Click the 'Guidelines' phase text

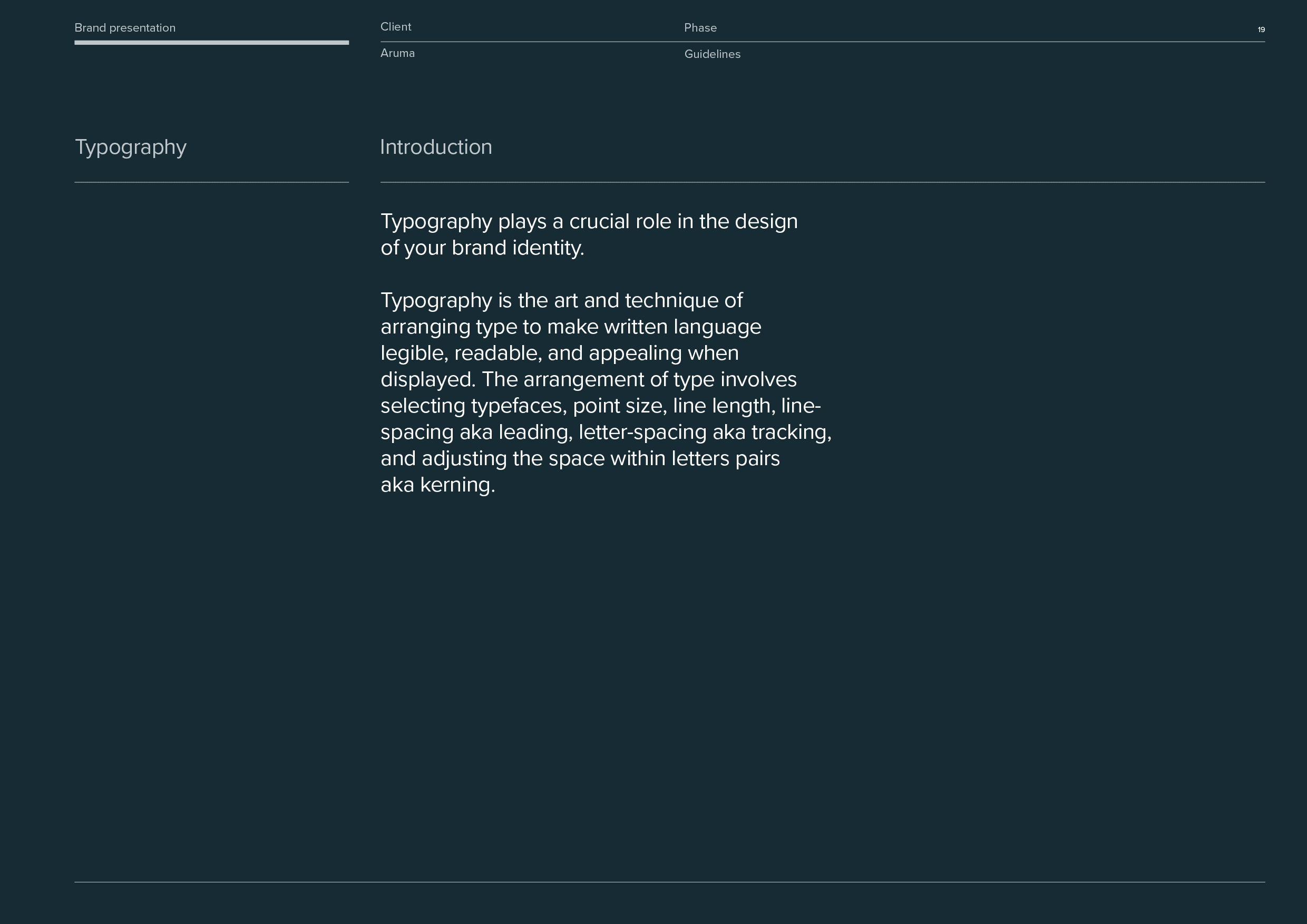(712, 54)
